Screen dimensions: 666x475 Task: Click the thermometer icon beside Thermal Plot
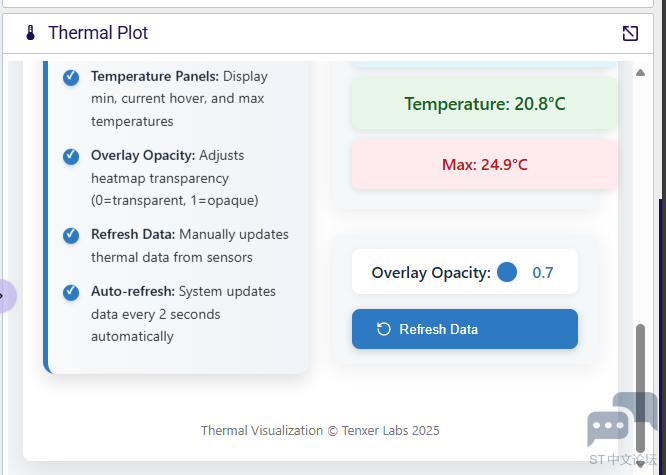[x=30, y=33]
